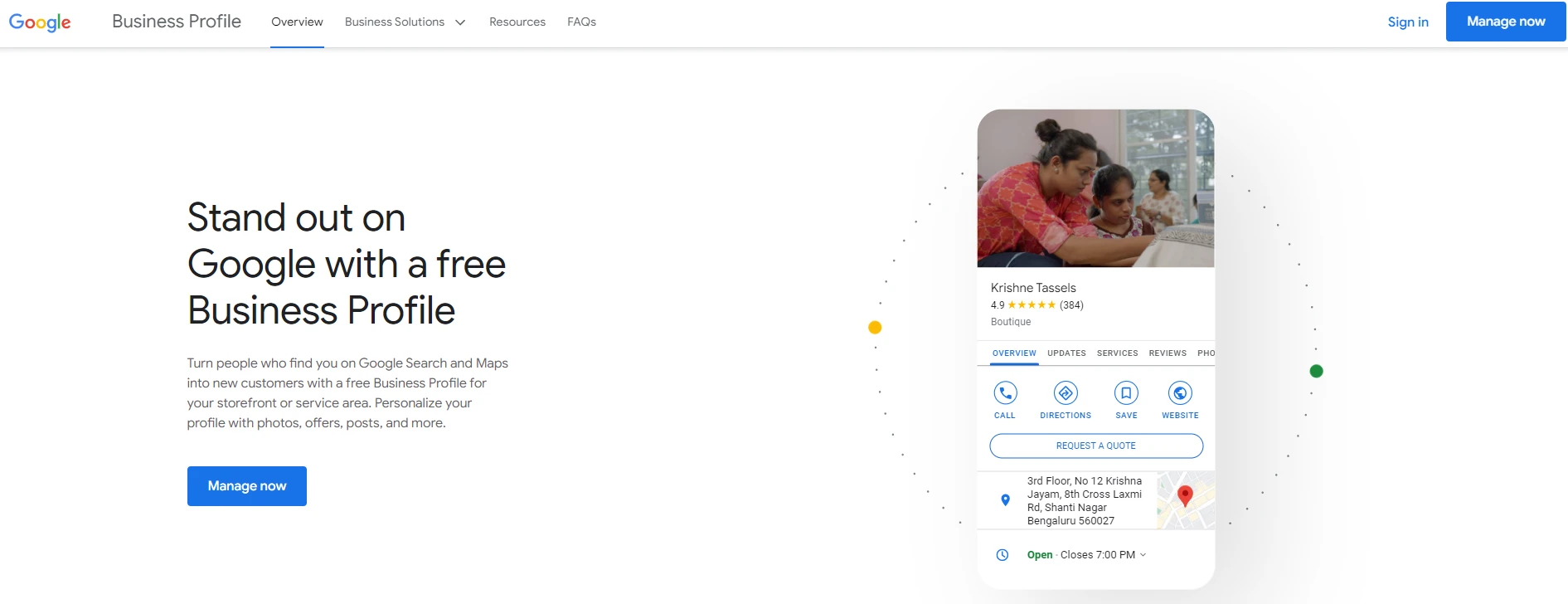Click the Directions icon
The width and height of the screenshot is (1568, 604).
coord(1066,392)
